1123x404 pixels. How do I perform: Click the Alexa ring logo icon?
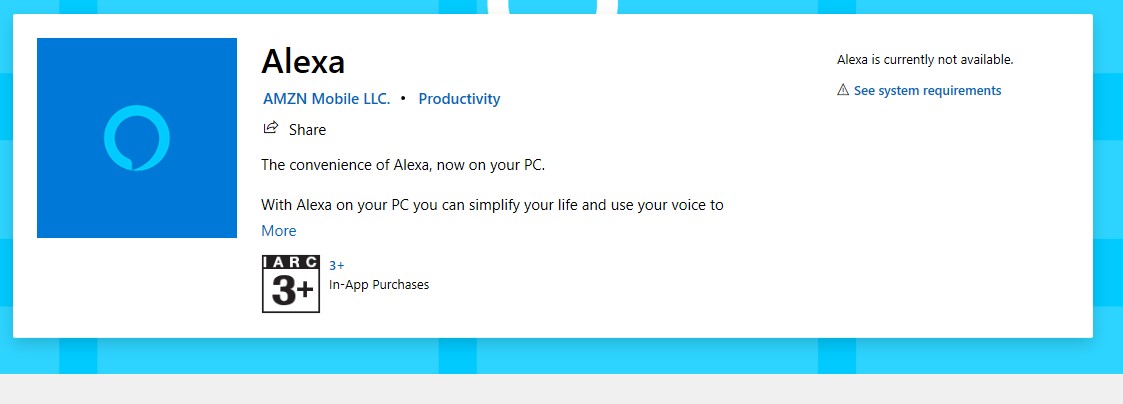pos(137,138)
